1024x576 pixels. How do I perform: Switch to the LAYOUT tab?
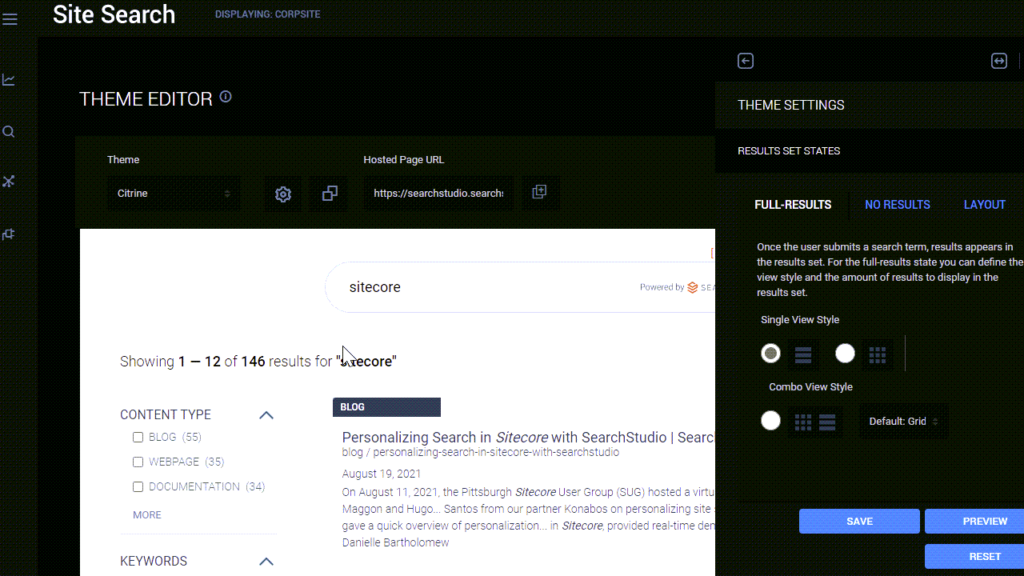pyautogui.click(x=984, y=204)
